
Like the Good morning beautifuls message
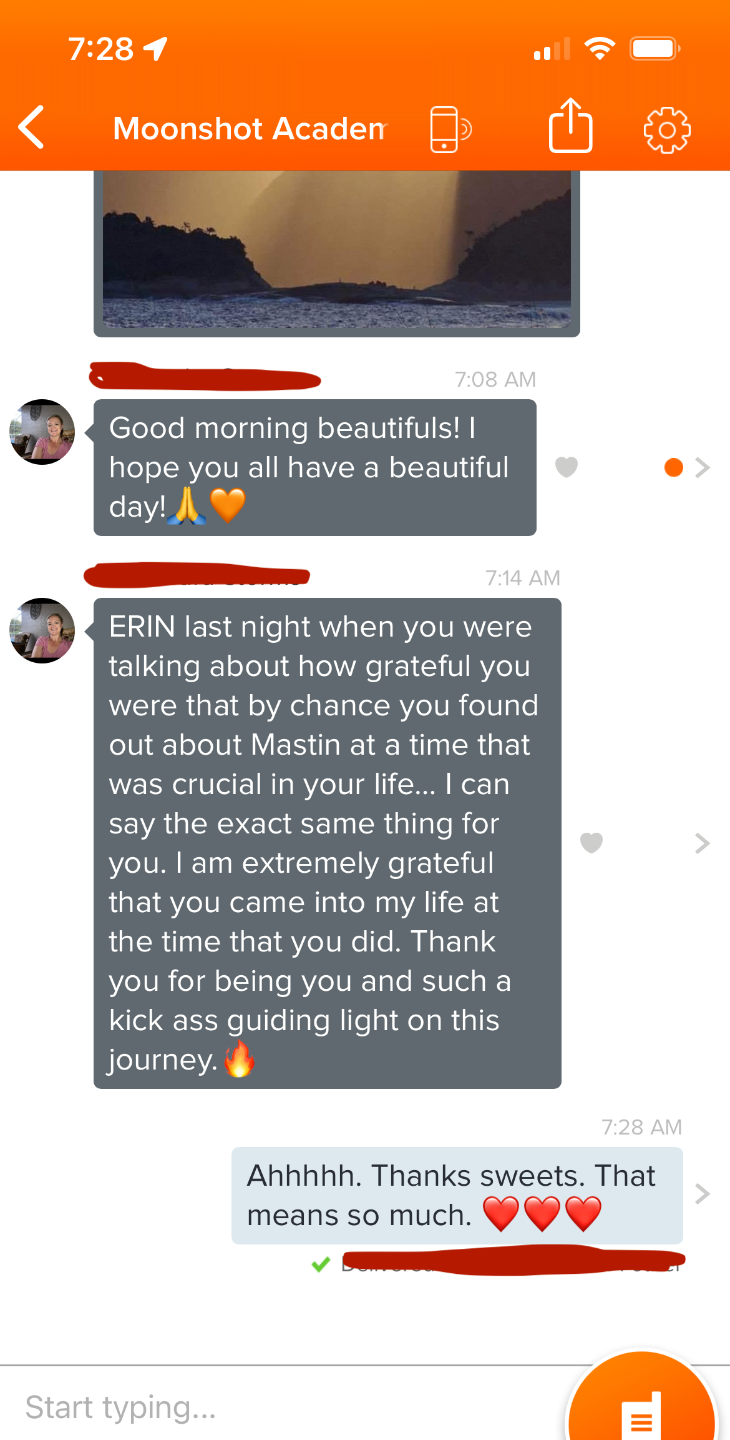[x=567, y=467]
